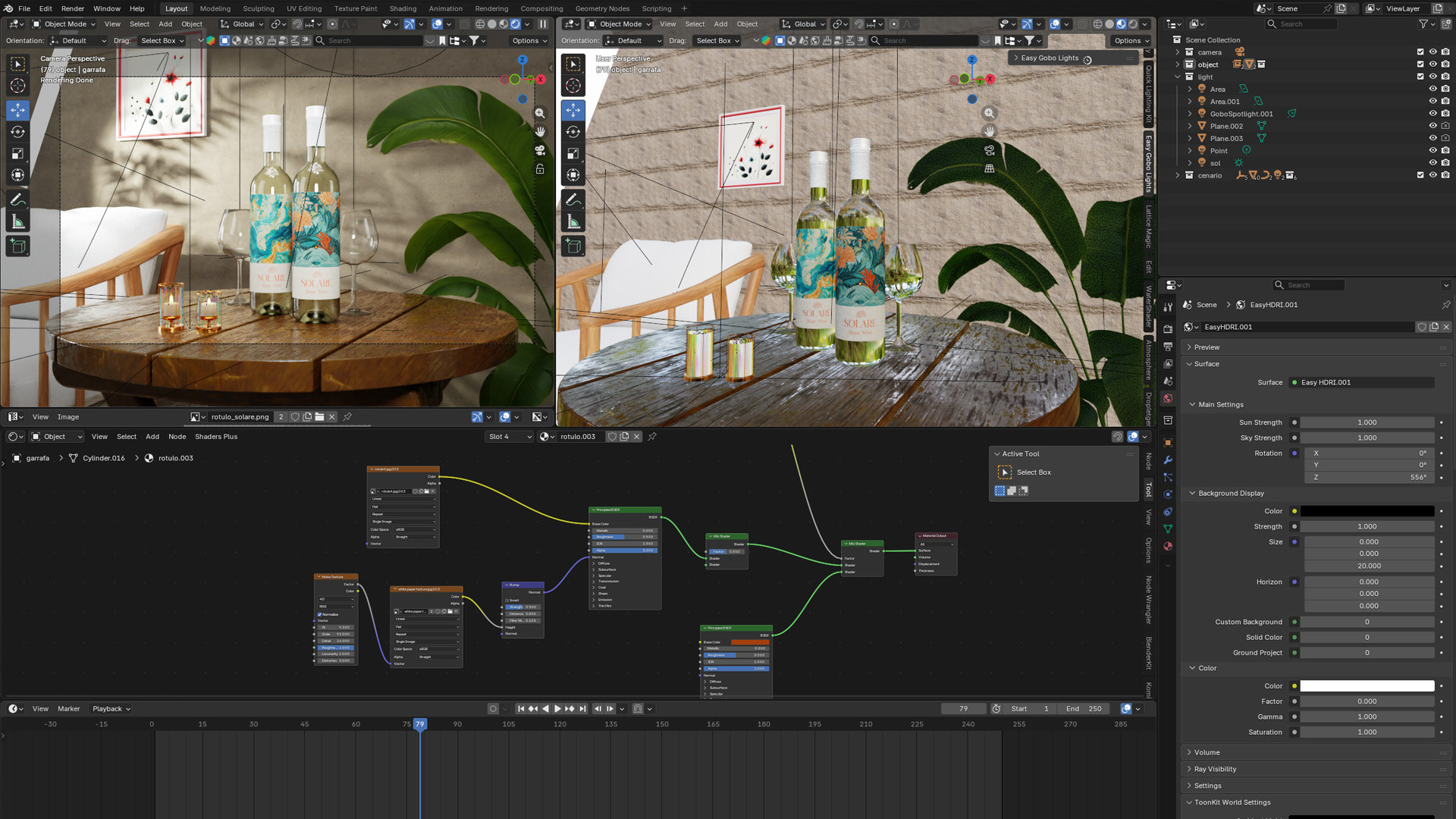Screen dimensions: 1456x819
Task: Toggle visibility of cenario collection
Action: coord(1432,175)
